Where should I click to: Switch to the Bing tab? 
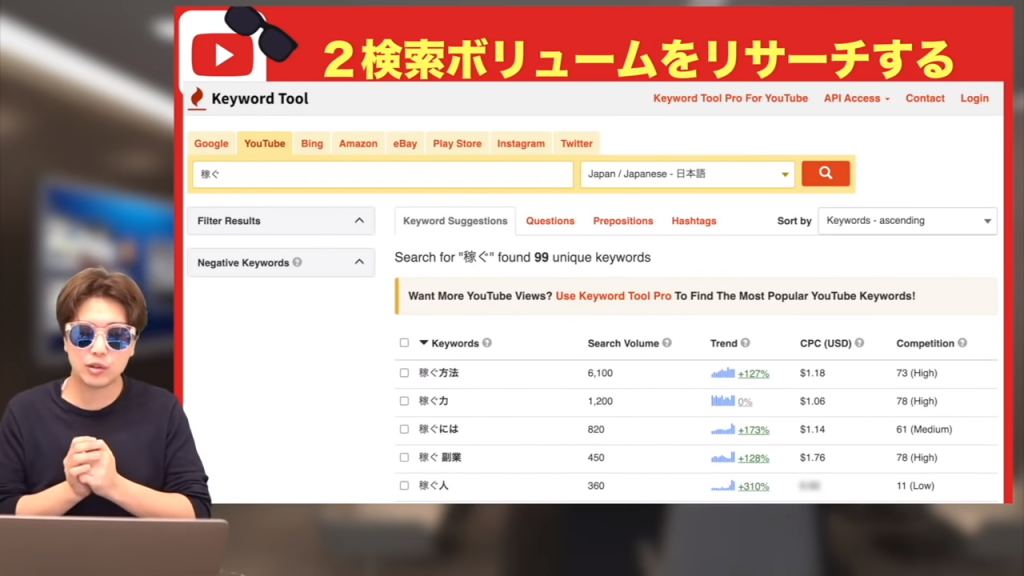[x=312, y=143]
